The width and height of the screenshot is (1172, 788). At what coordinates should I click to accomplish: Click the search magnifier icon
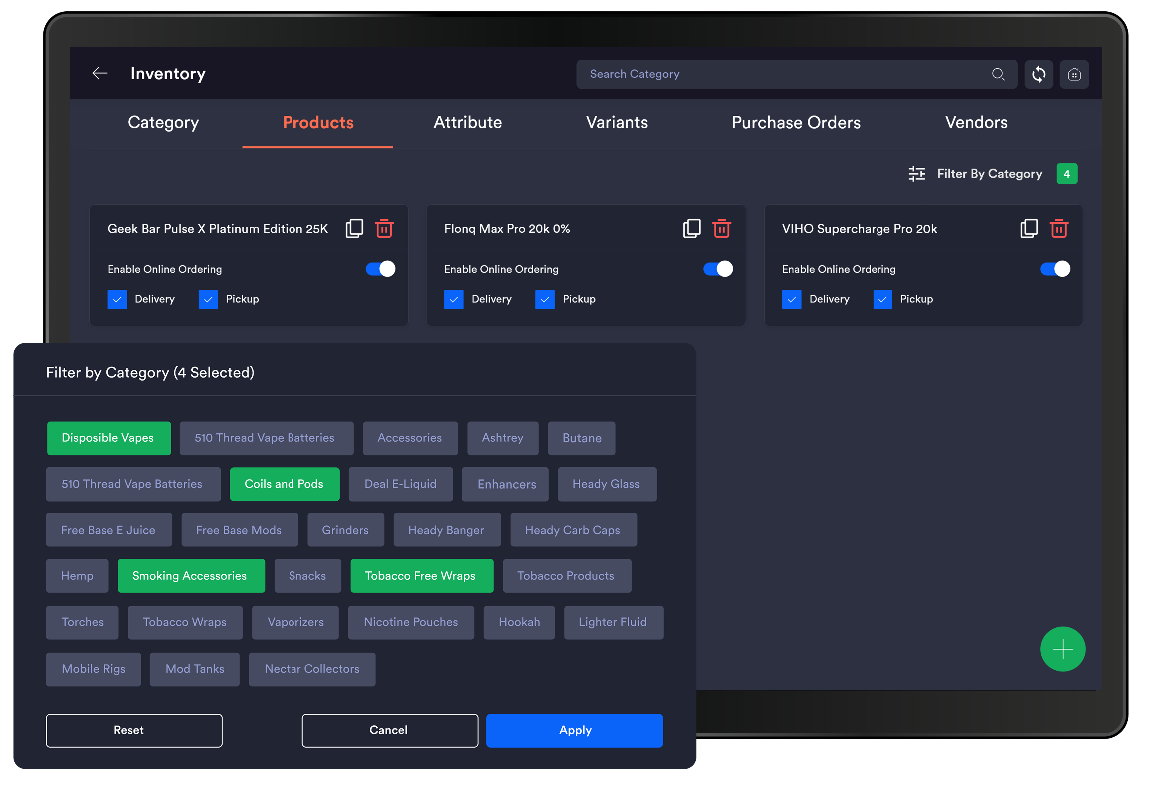point(998,74)
